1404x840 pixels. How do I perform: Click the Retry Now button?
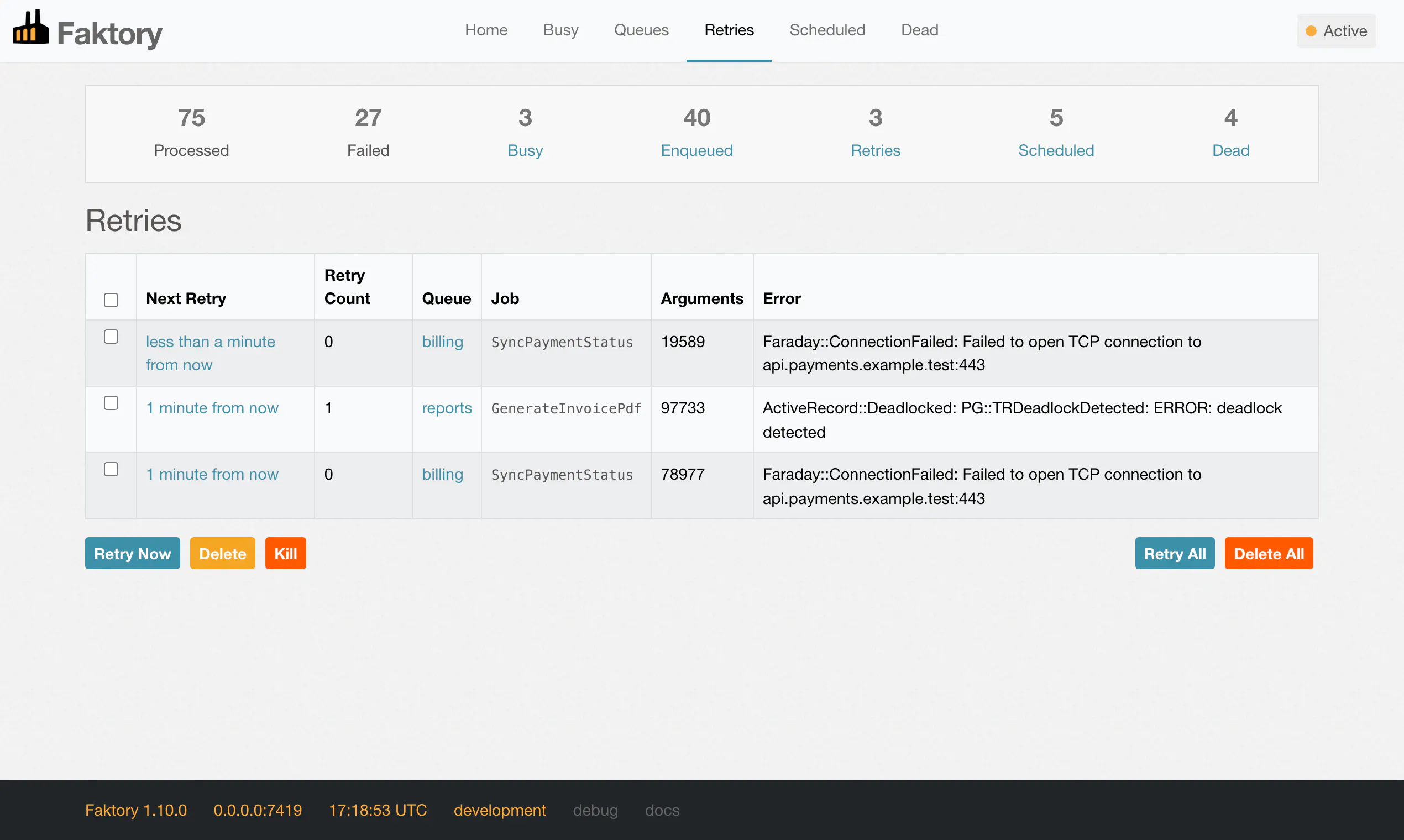coord(133,553)
